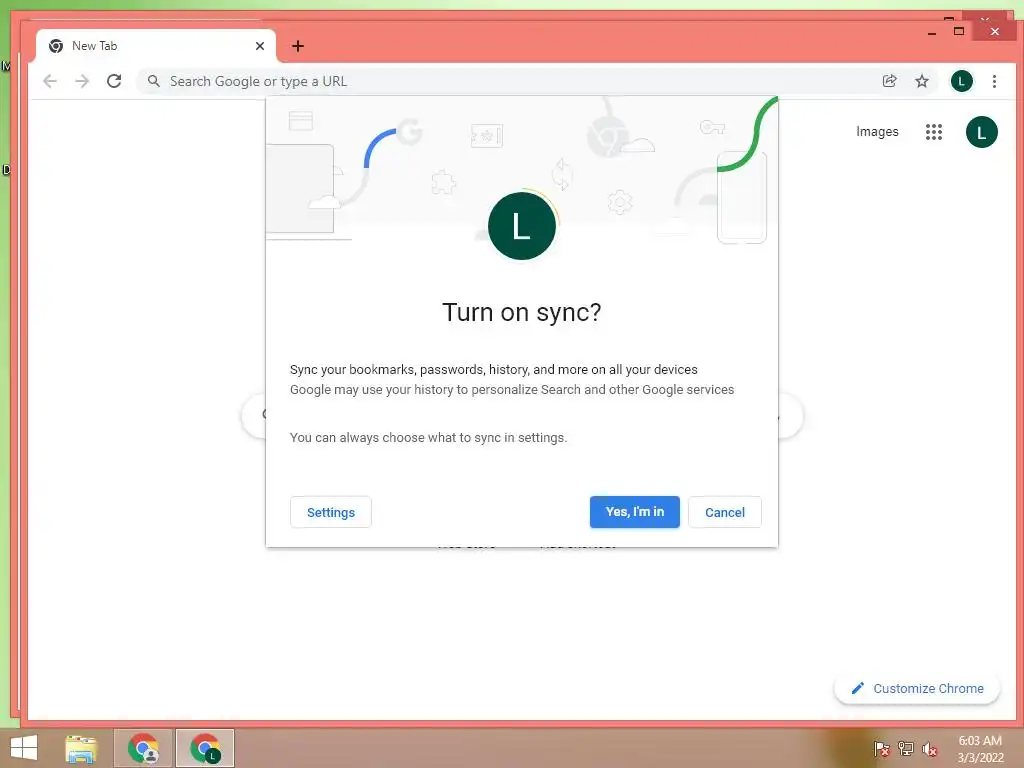This screenshot has height=768, width=1024.
Task: Open File Explorer from the taskbar
Action: (x=81, y=748)
